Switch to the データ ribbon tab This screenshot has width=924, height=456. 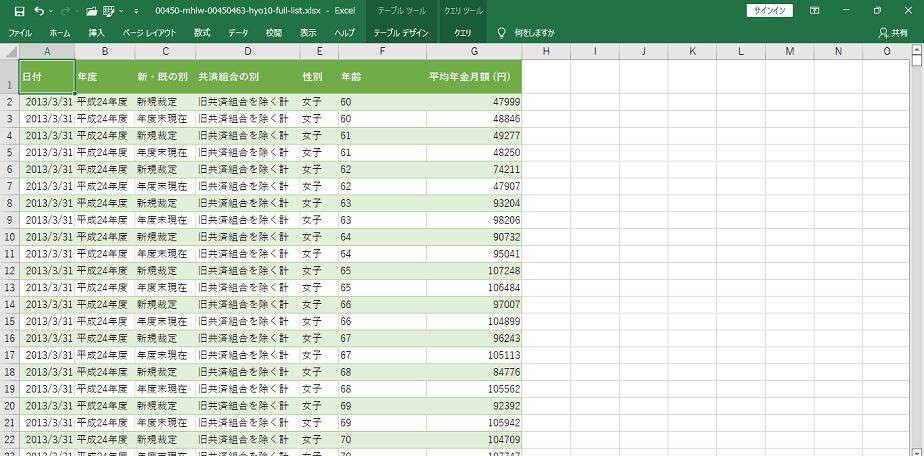238,33
